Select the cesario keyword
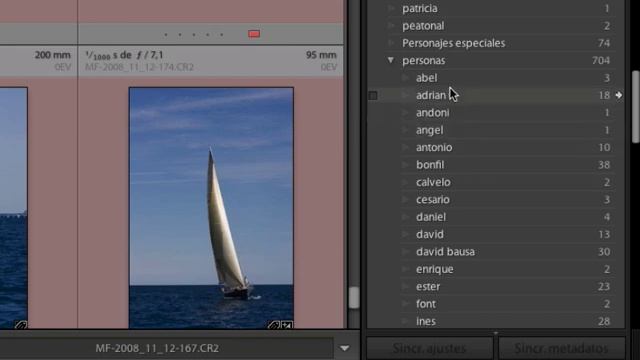This screenshot has height=360, width=640. point(433,200)
